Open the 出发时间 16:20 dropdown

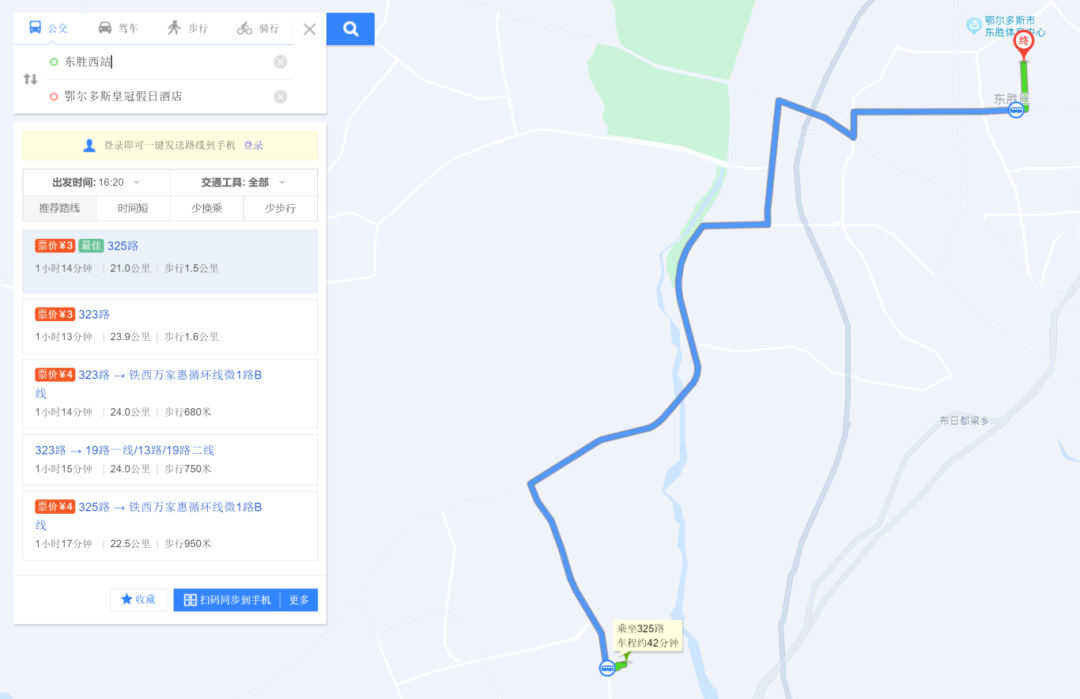coord(96,182)
